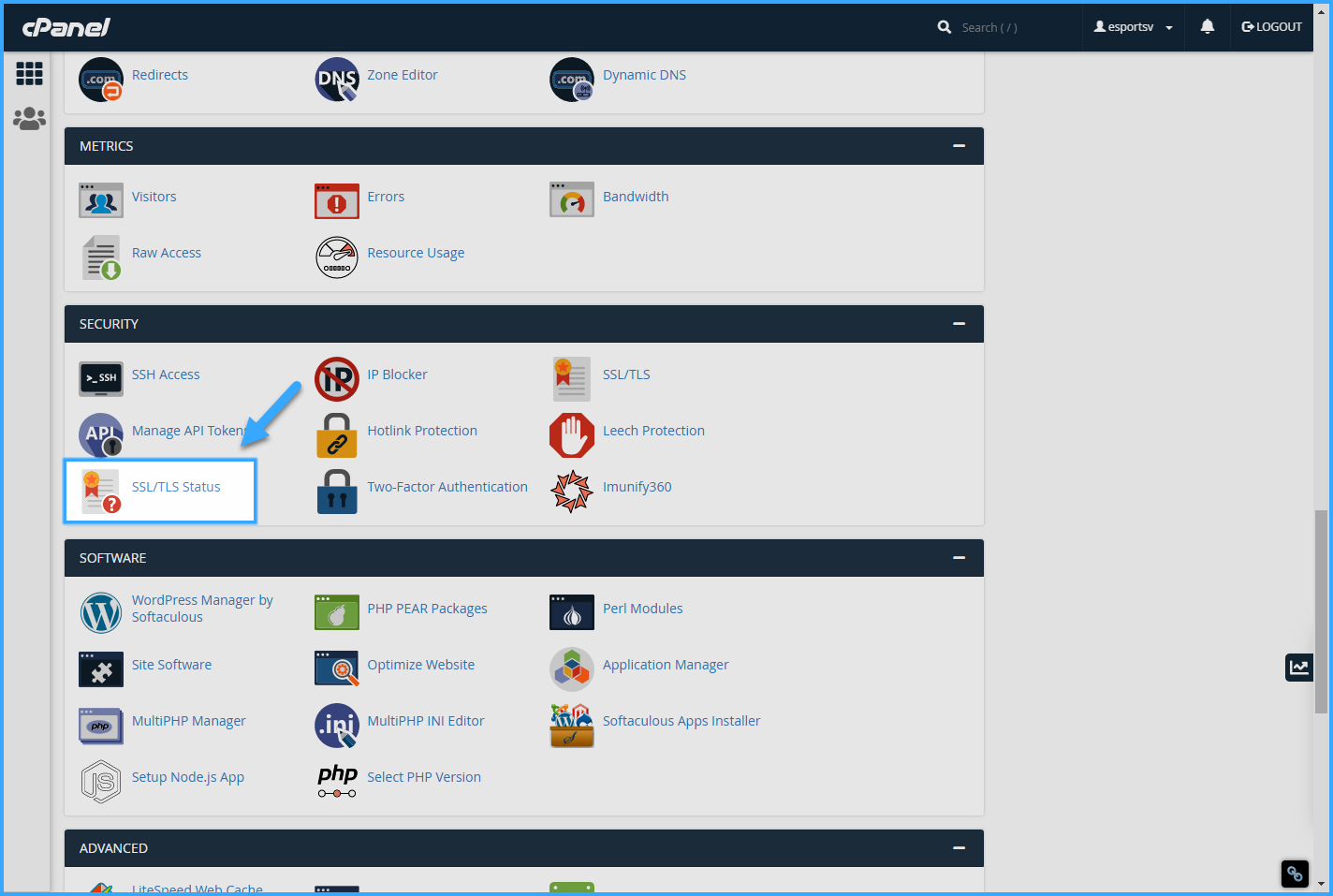
Task: Open the Perl Modules link
Action: [x=643, y=609]
